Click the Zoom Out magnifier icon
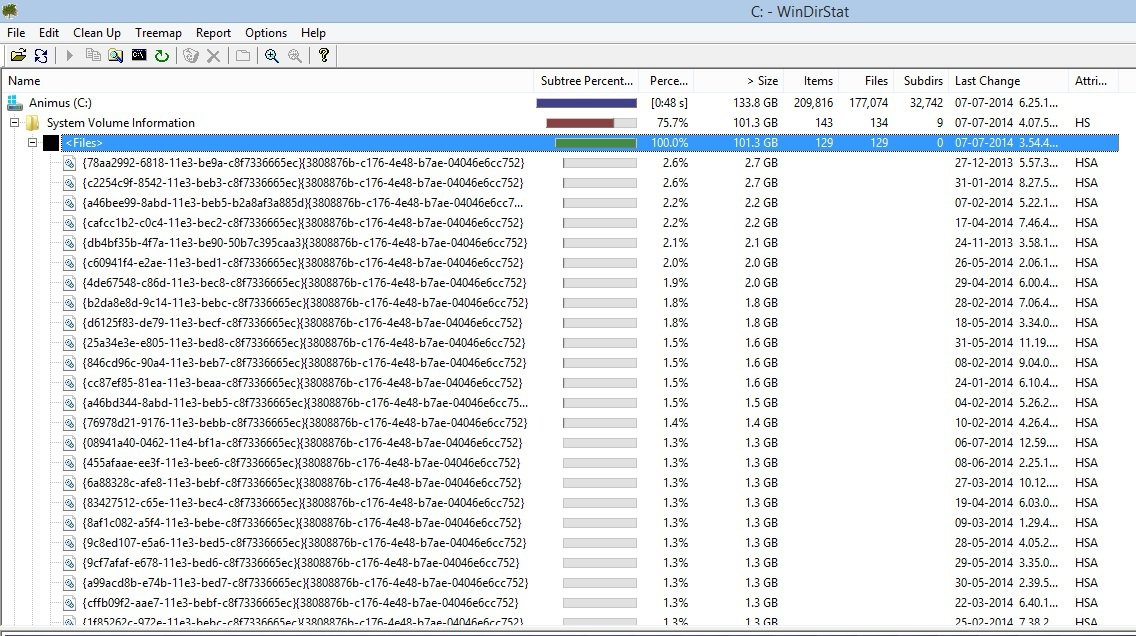 (x=295, y=56)
